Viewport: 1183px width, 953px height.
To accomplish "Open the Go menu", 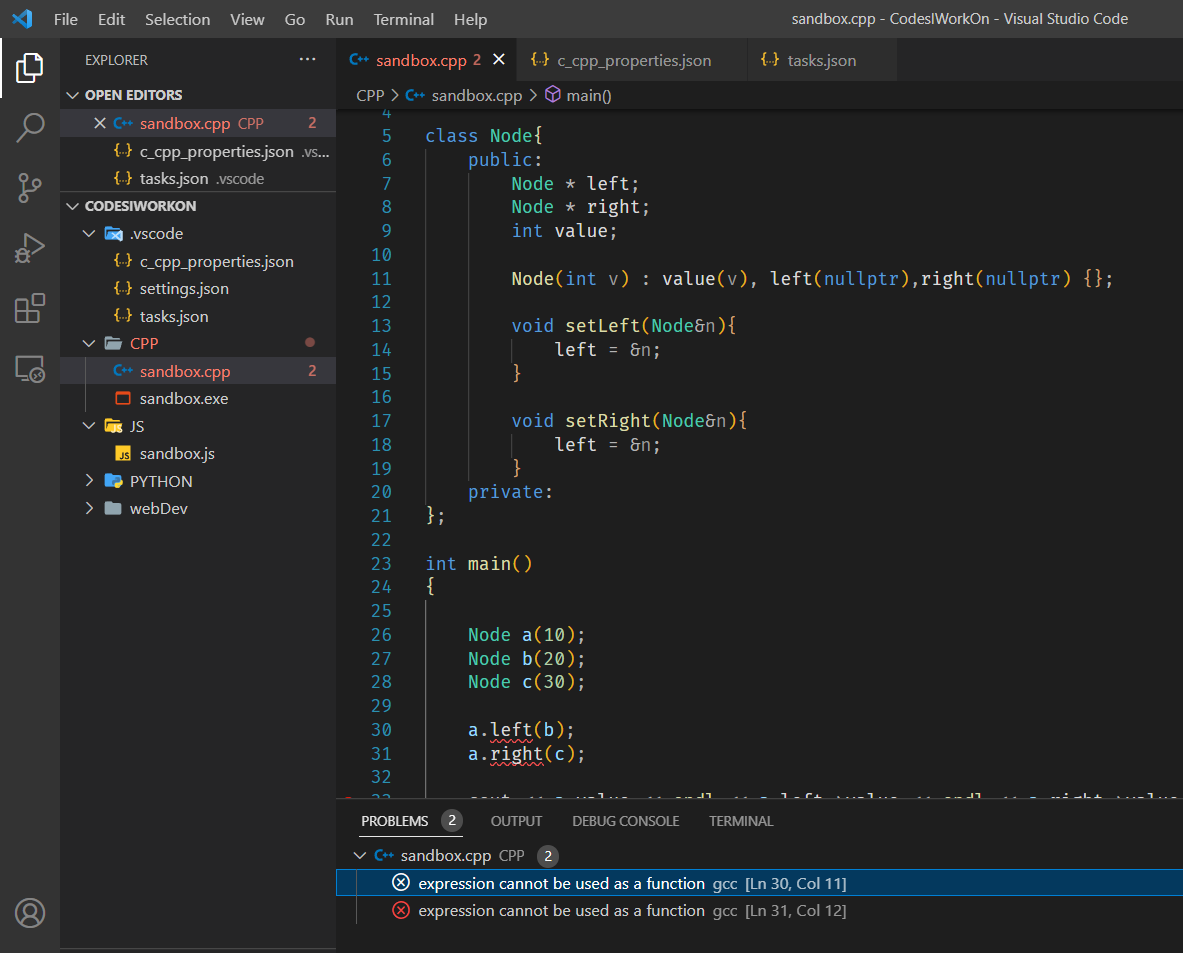I will (294, 19).
